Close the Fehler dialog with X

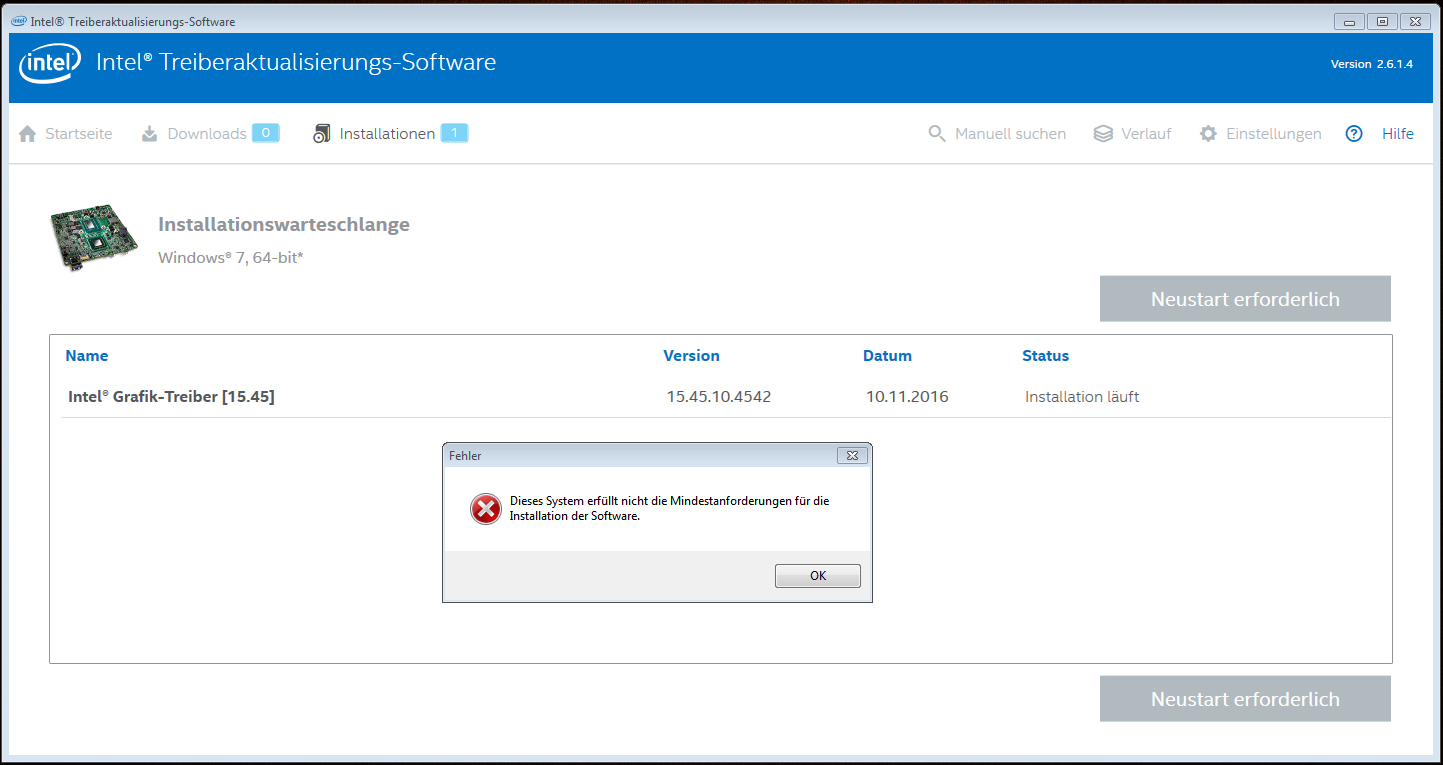click(x=852, y=455)
